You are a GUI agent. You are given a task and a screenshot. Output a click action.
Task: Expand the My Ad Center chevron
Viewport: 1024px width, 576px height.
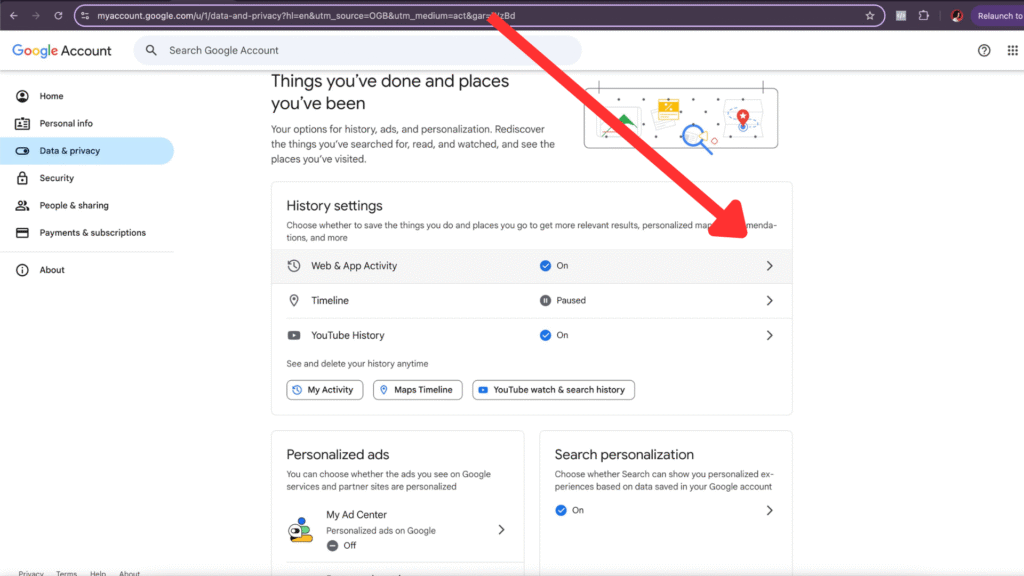(x=501, y=530)
